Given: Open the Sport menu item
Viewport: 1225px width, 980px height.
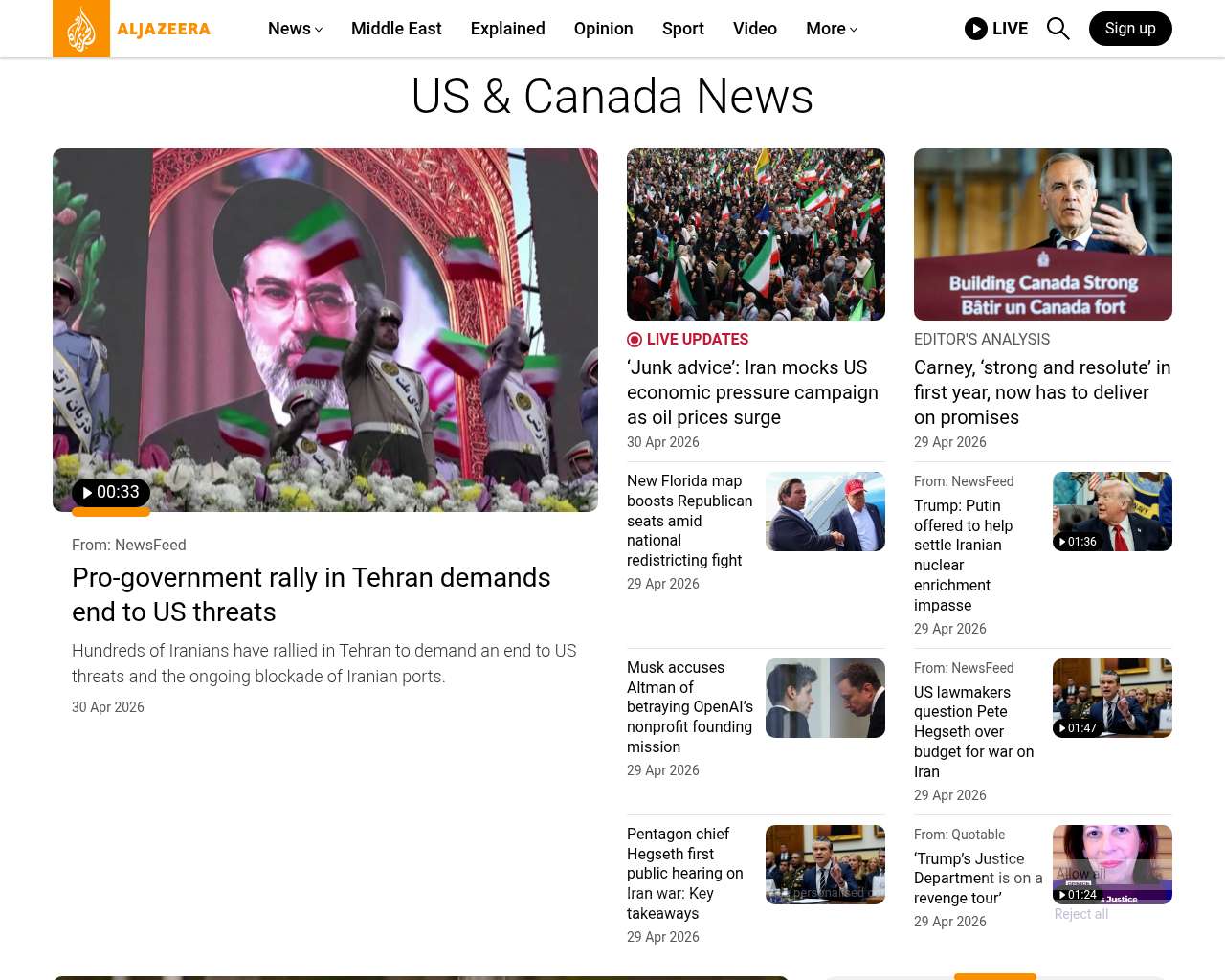Looking at the screenshot, I should [x=682, y=29].
